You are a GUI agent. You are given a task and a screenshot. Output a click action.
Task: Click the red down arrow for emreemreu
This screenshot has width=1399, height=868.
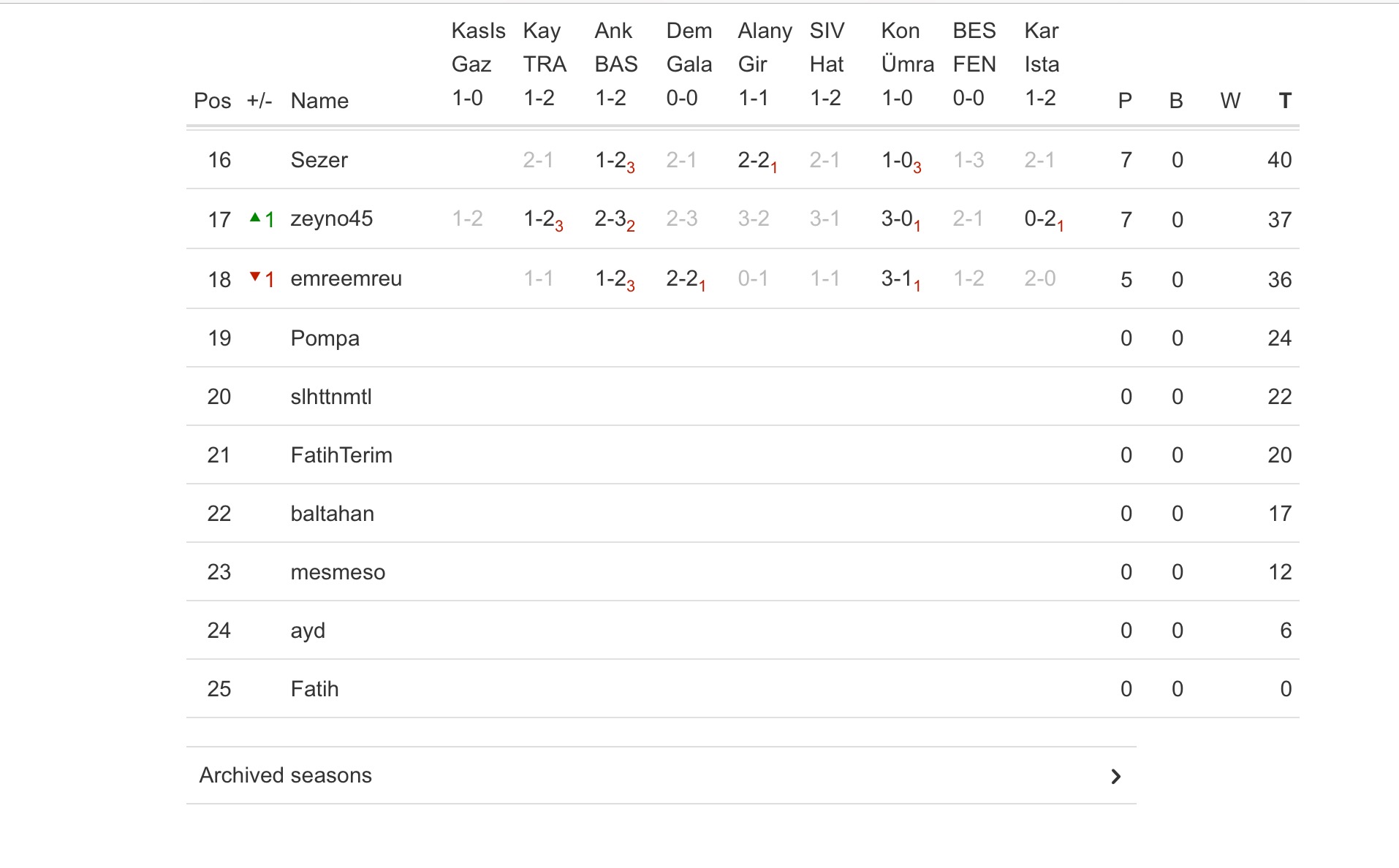[255, 276]
